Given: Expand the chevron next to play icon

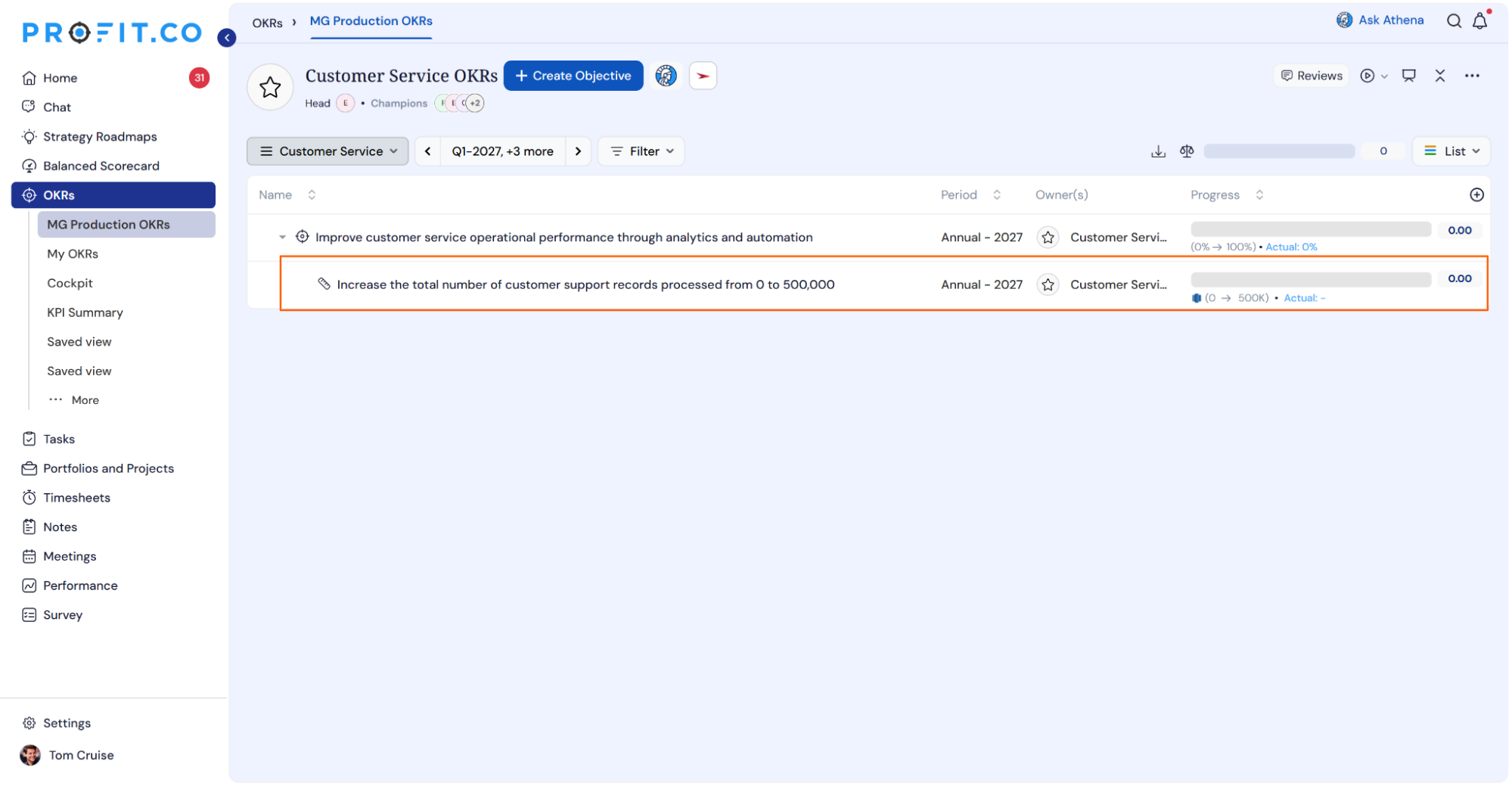Looking at the screenshot, I should [1384, 76].
